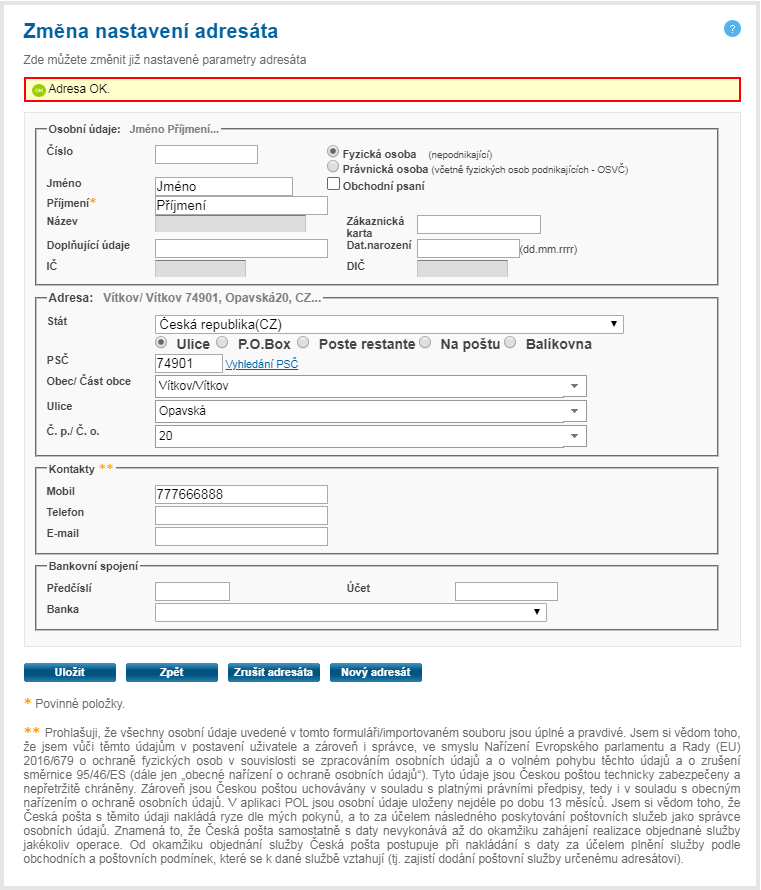The width and height of the screenshot is (761, 890).
Task: Click the Zpět button
Action: (171, 672)
